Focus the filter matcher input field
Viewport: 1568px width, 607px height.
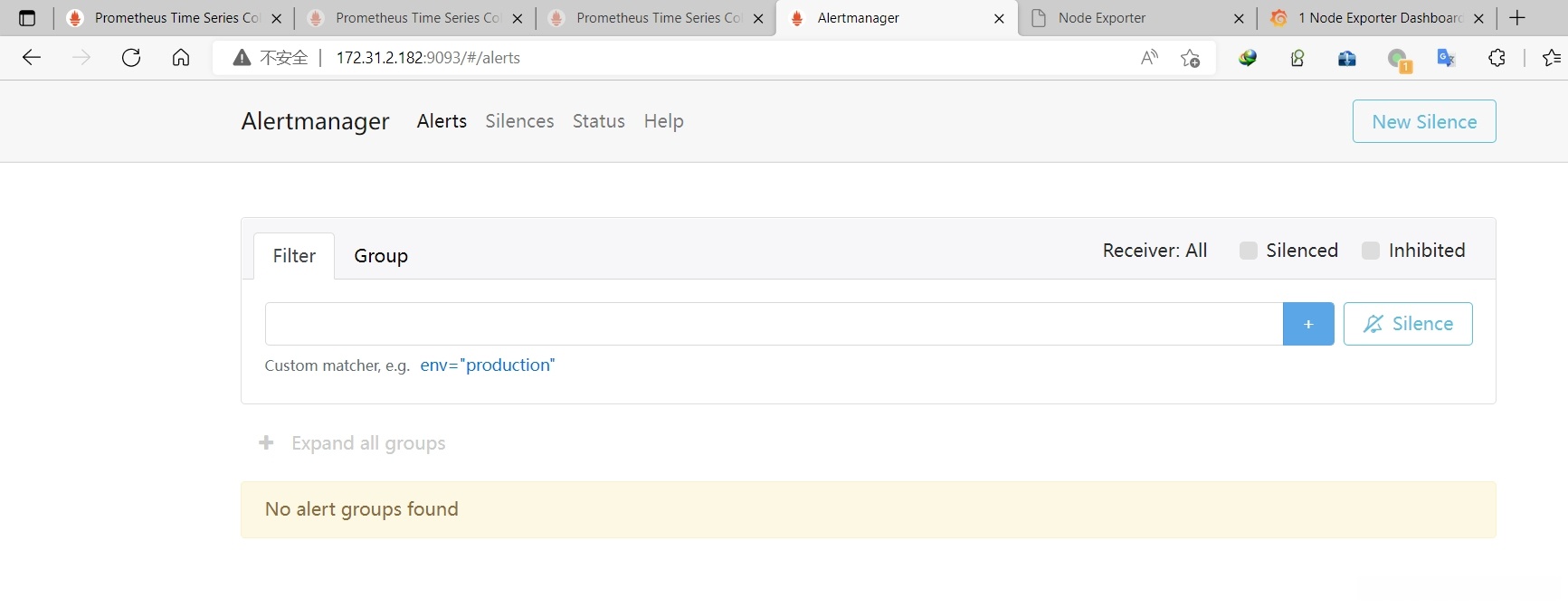coord(773,324)
